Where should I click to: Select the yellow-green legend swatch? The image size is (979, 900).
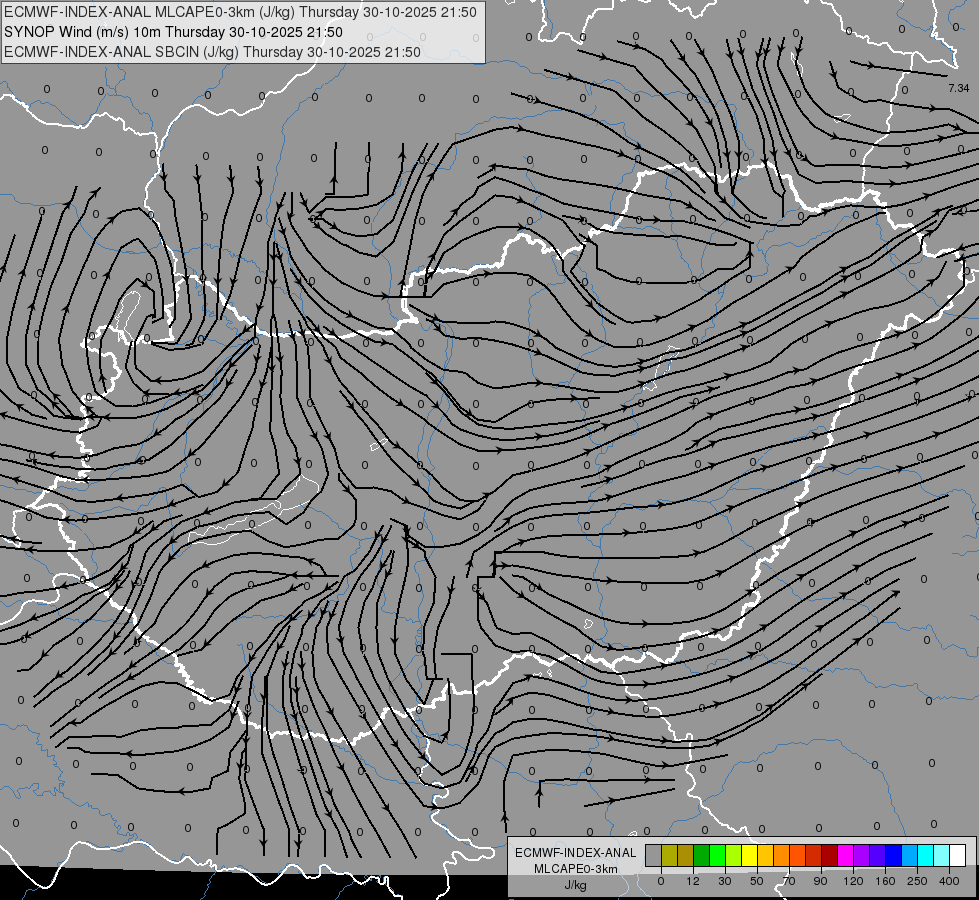click(x=734, y=855)
